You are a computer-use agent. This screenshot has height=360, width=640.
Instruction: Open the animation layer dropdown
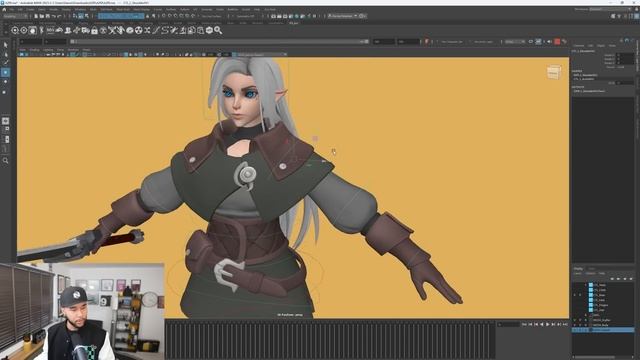point(484,42)
